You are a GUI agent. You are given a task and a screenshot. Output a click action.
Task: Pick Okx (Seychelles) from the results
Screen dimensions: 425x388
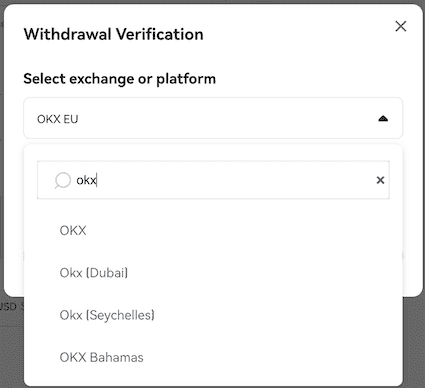213,315
